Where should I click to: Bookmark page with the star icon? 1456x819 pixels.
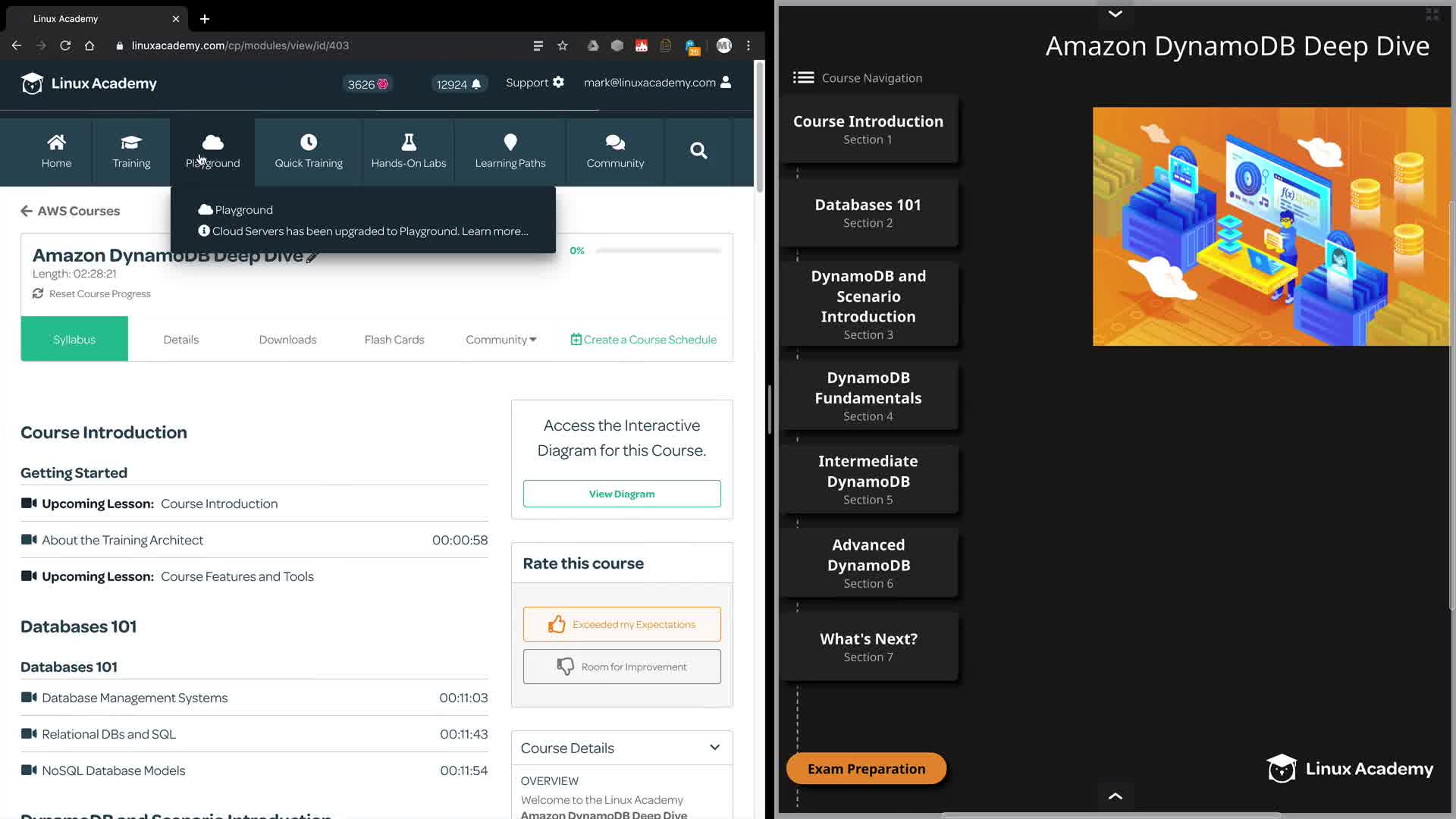click(563, 45)
